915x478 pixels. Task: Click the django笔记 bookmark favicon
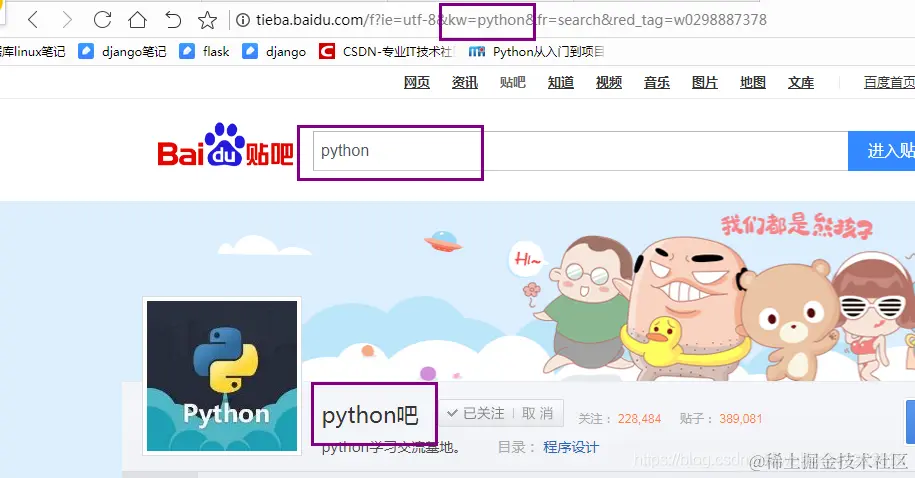[86, 51]
